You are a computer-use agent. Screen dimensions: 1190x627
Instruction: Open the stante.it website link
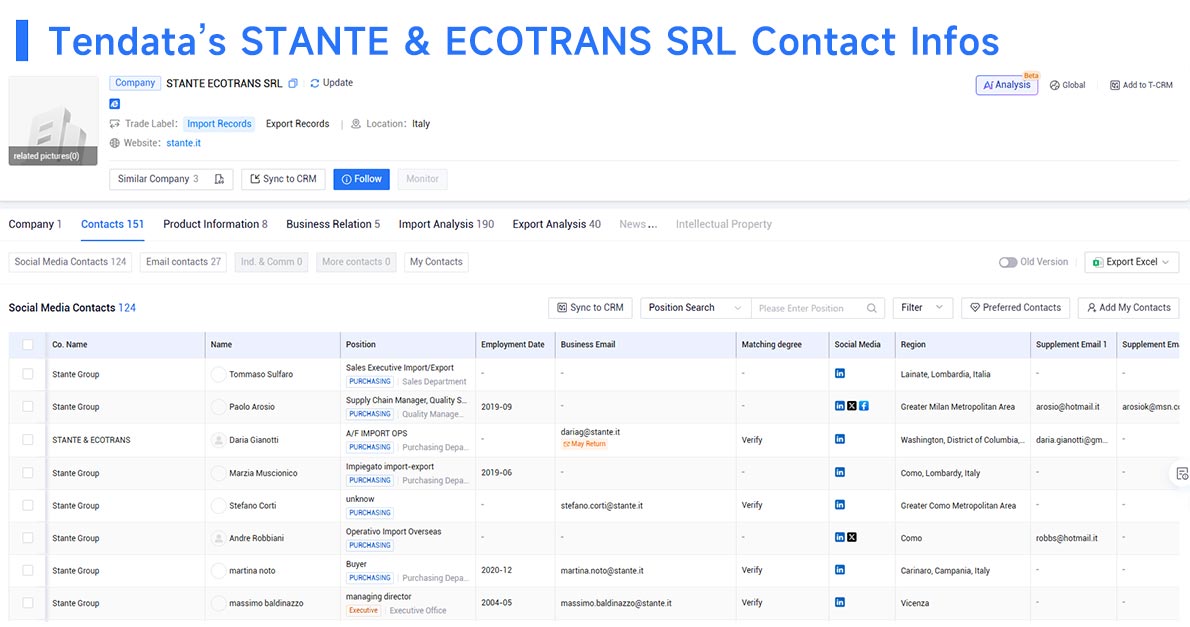tap(184, 143)
